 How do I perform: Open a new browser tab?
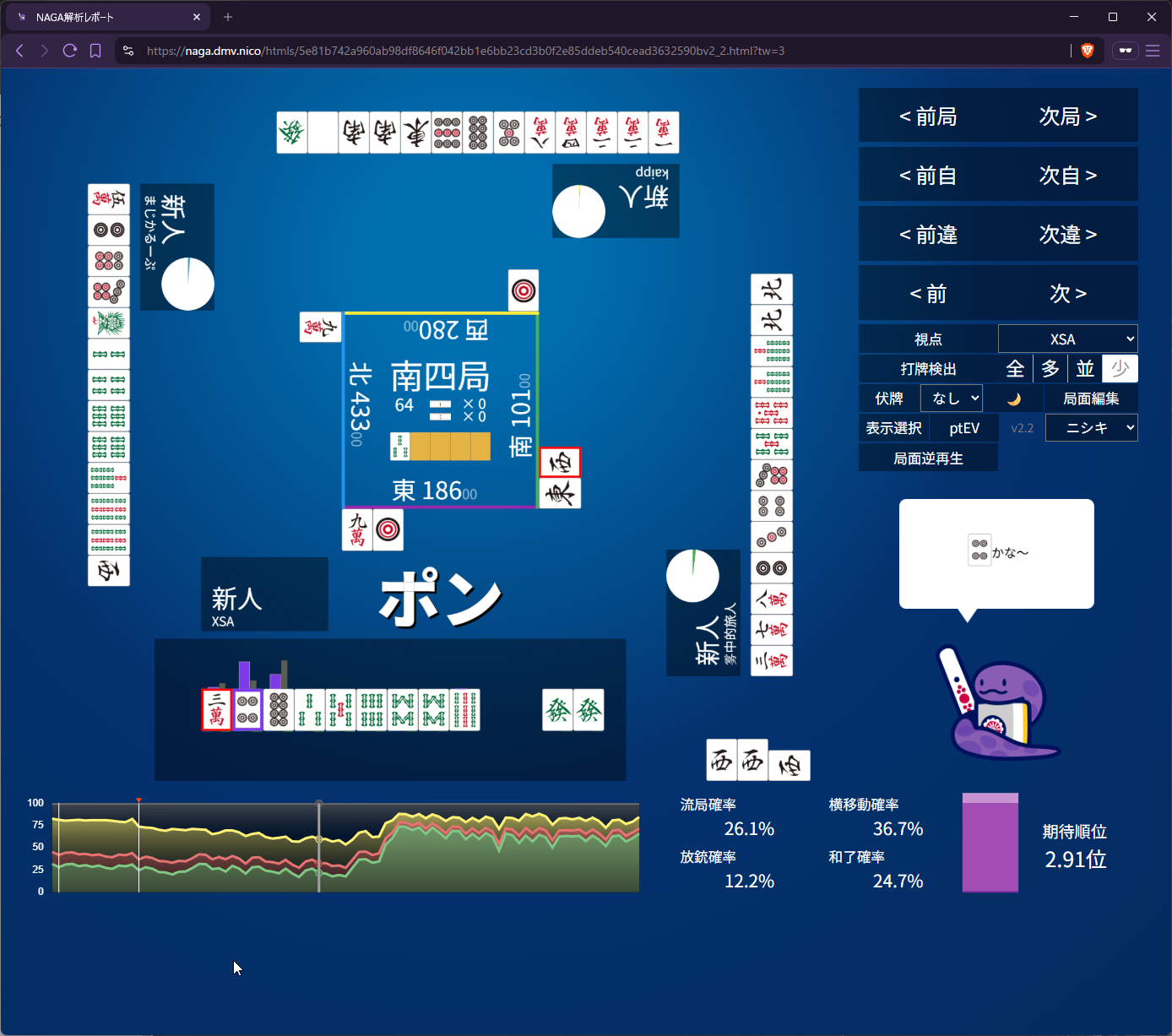[228, 17]
